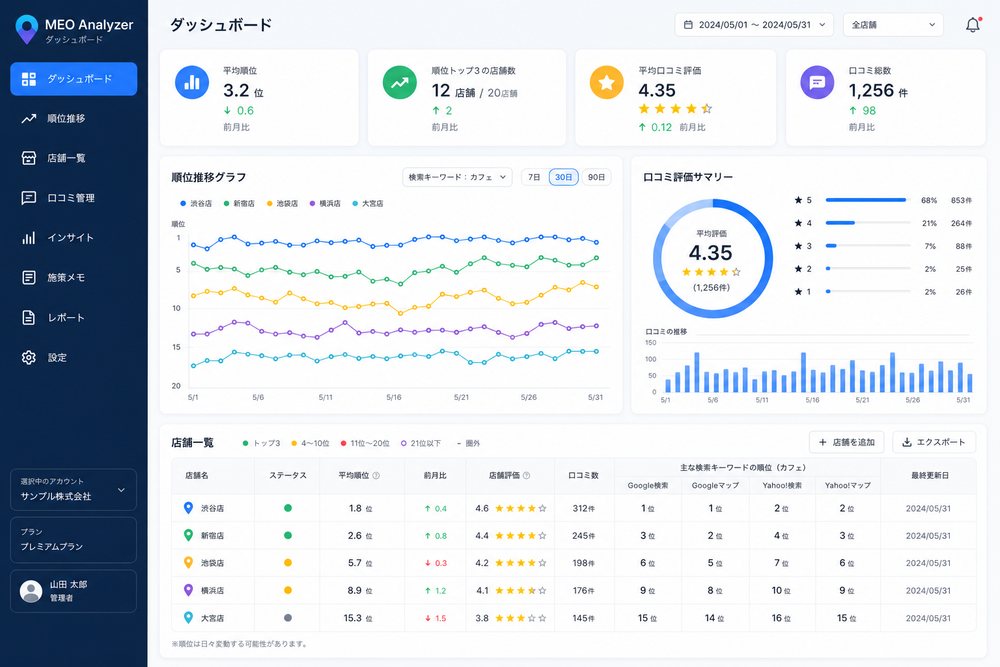This screenshot has height=667, width=1000.
Task: Select the 7日 period tab
Action: pos(534,177)
